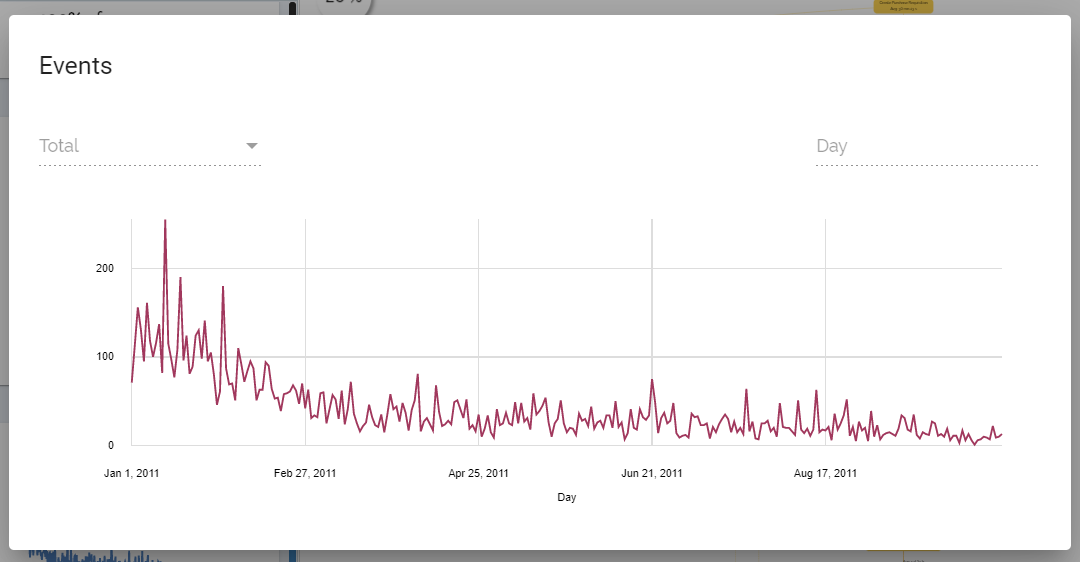Click the 100 y-axis label
1080x562 pixels.
pos(105,357)
